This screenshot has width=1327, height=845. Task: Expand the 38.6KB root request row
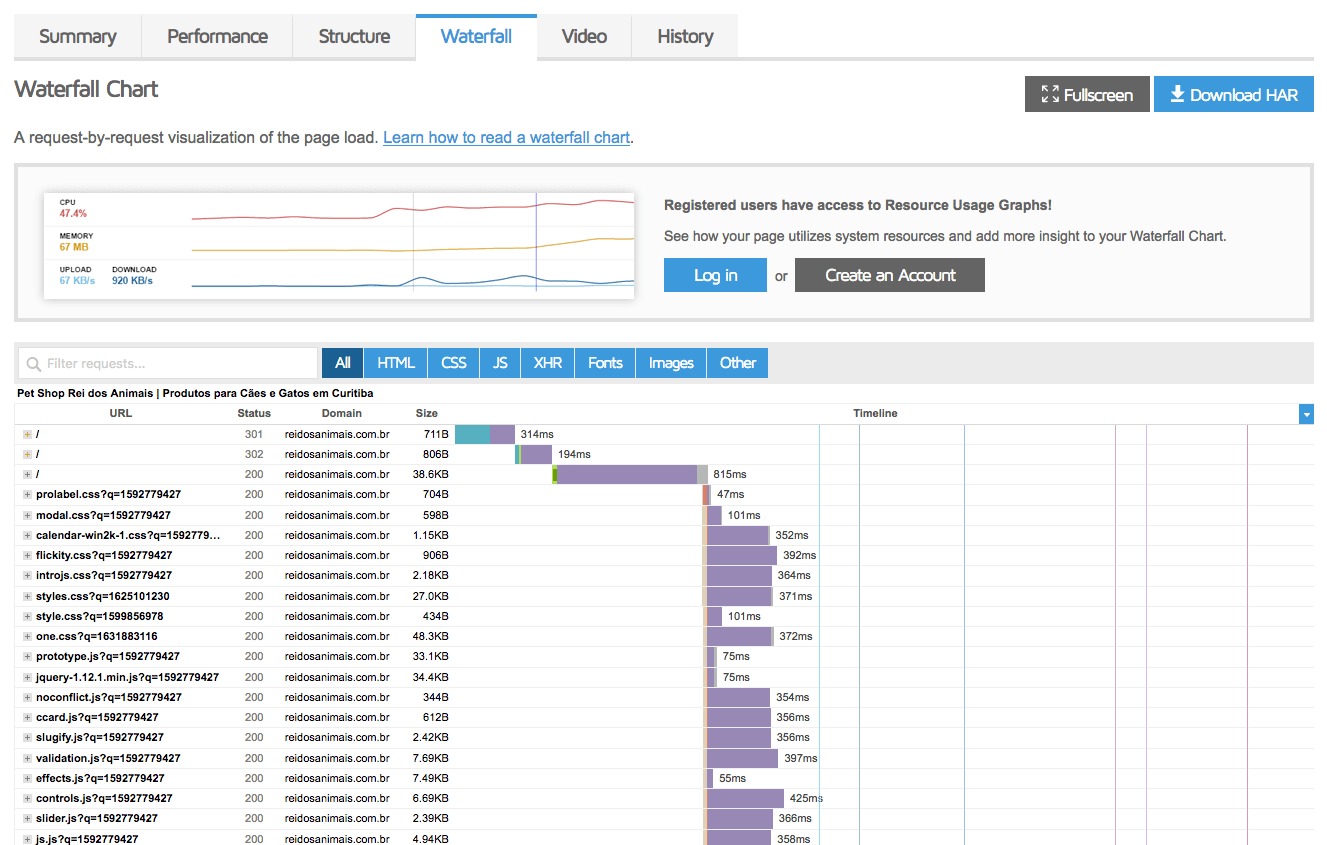tap(28, 474)
